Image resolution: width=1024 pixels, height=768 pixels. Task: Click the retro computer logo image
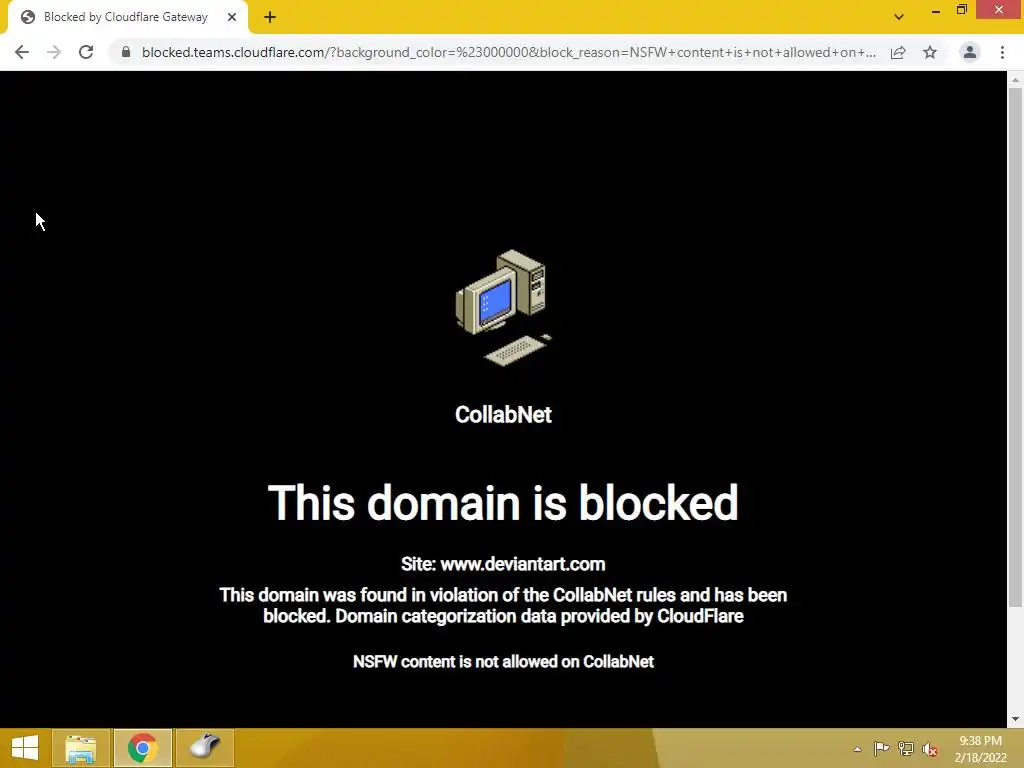(504, 308)
